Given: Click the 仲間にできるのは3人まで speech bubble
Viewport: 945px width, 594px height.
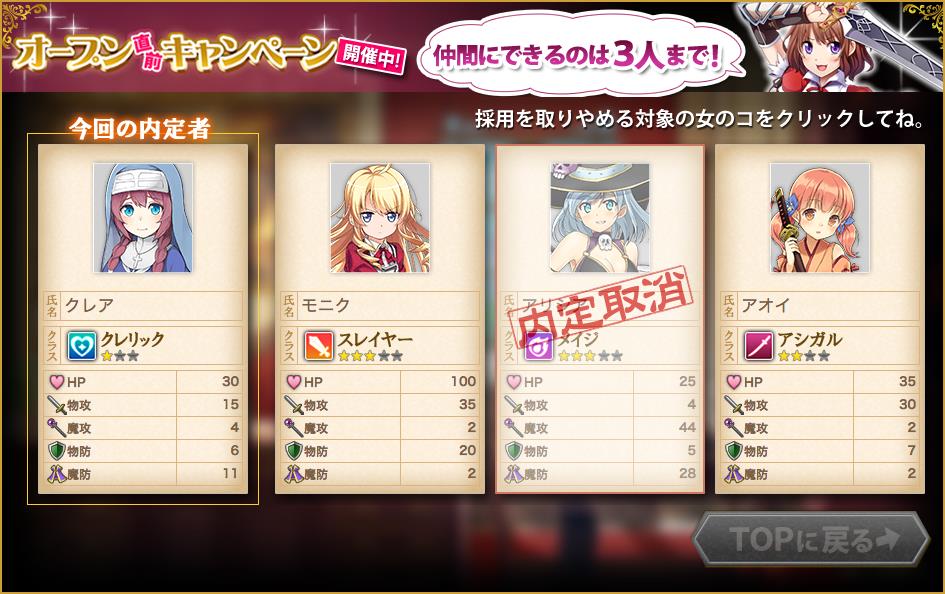Looking at the screenshot, I should (x=579, y=55).
